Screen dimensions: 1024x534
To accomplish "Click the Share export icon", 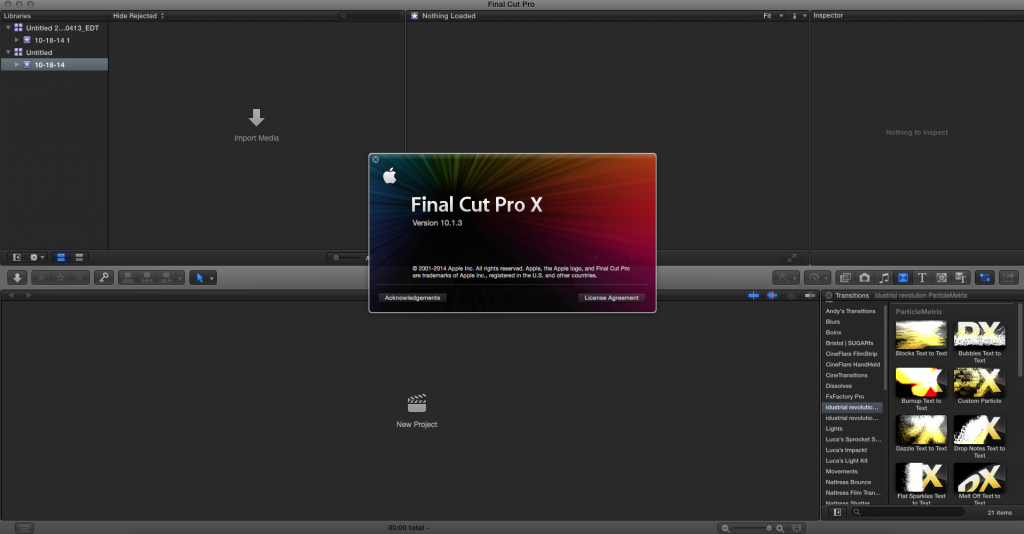I will [x=1009, y=277].
